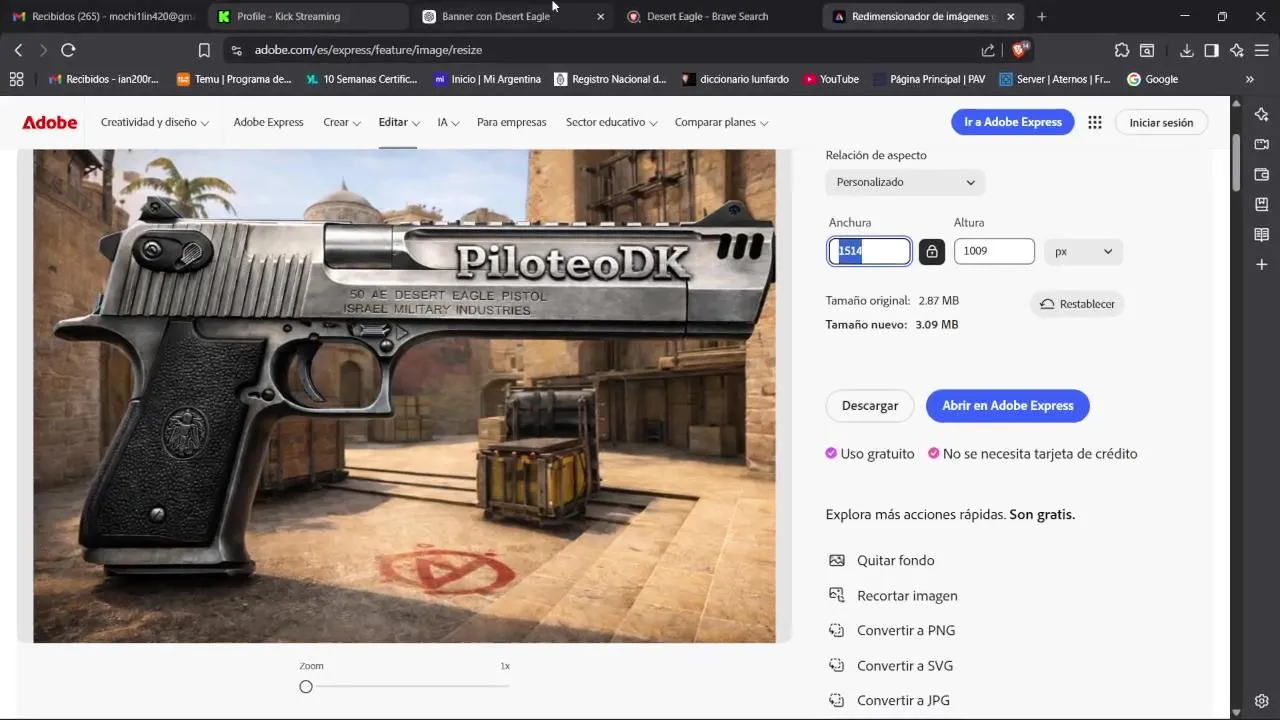Open site settings icon beside URL
Screen dimensions: 1280x720
235,50
